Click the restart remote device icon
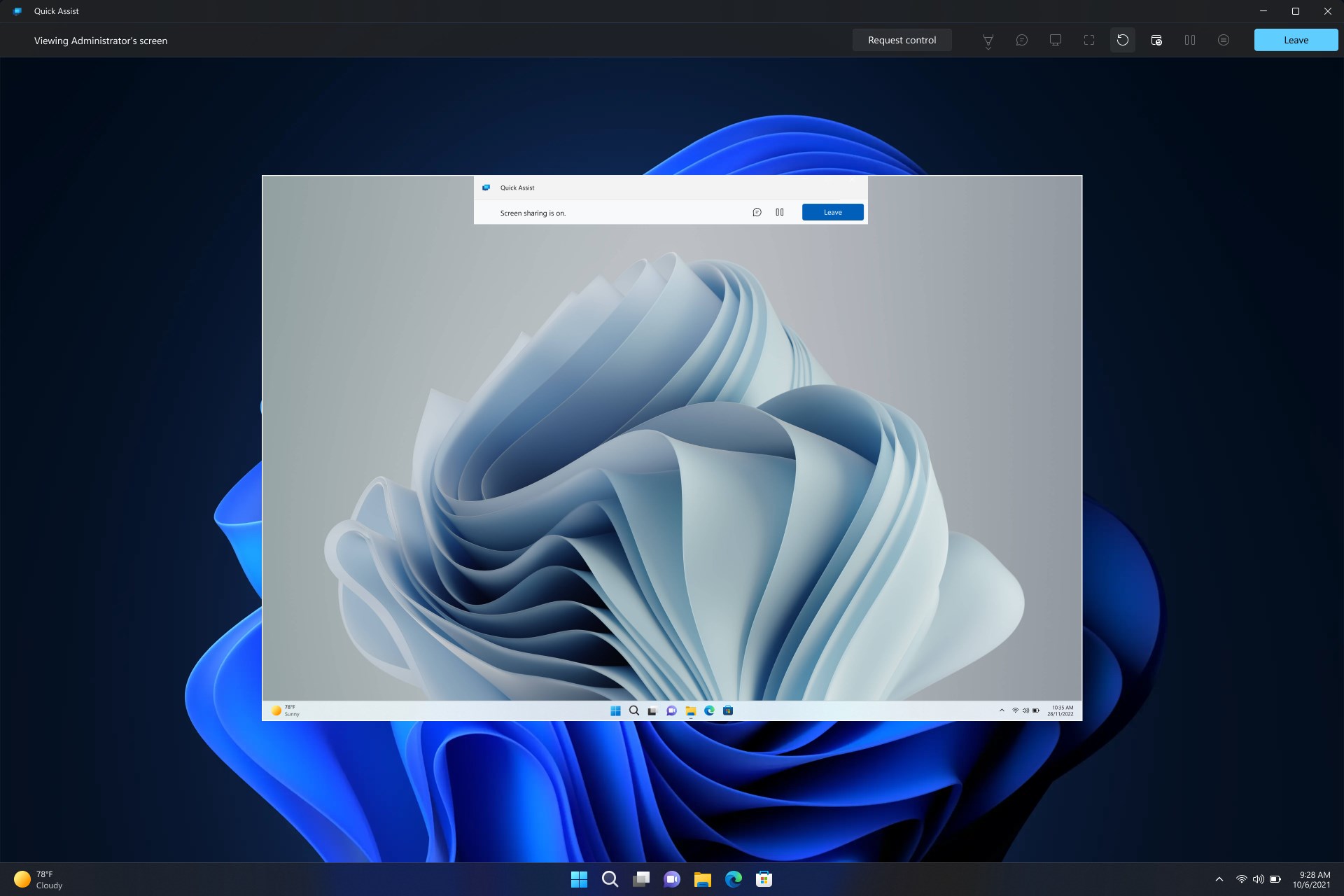This screenshot has height=896, width=1344. [x=1123, y=40]
